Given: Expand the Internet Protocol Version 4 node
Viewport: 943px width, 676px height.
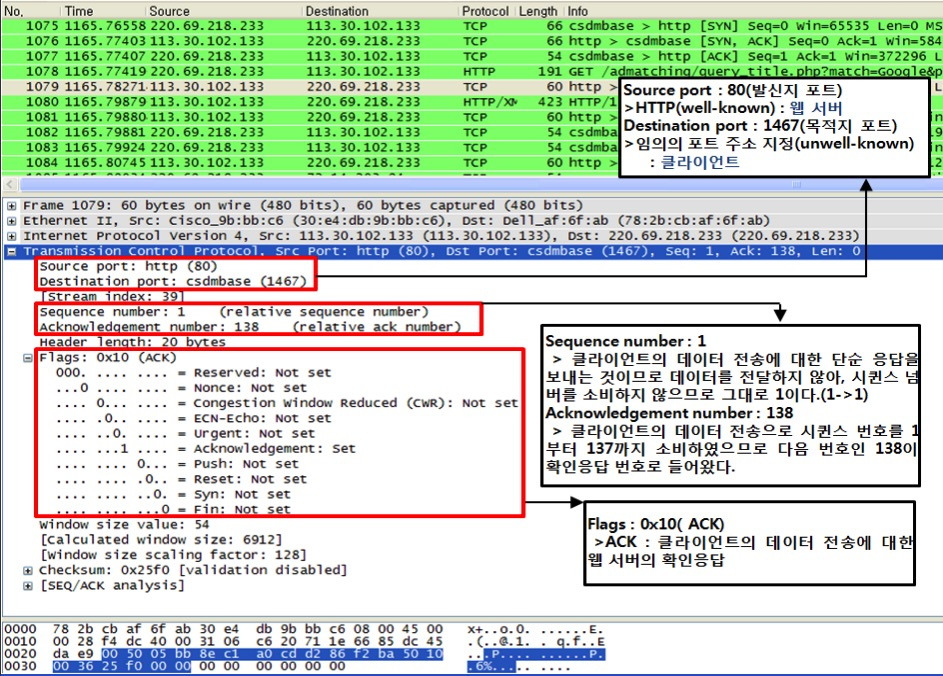Looking at the screenshot, I should [x=11, y=236].
